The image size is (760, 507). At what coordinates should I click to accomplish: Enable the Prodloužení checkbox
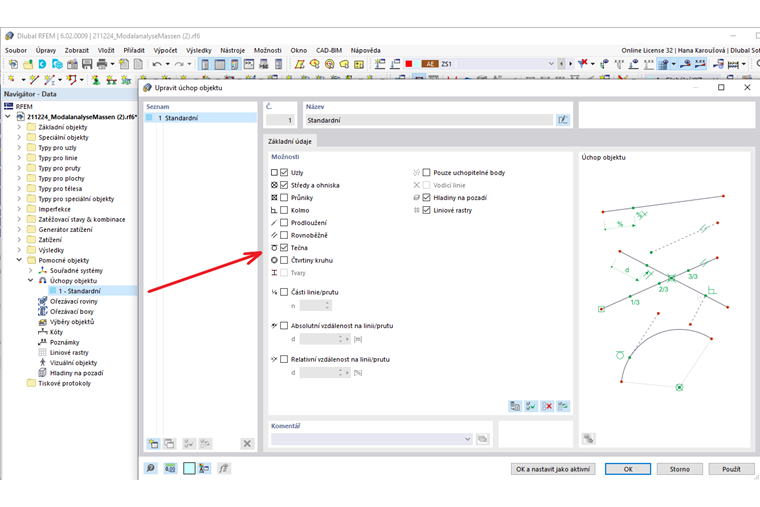pyautogui.click(x=284, y=223)
